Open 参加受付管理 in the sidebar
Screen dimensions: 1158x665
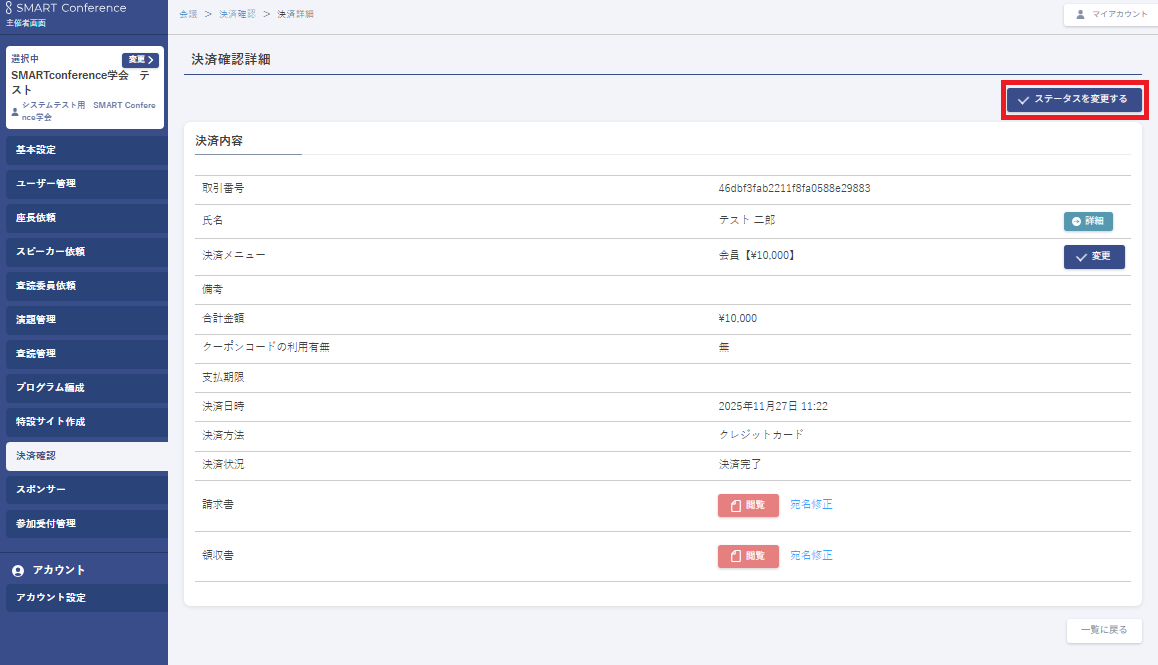pyautogui.click(x=84, y=524)
